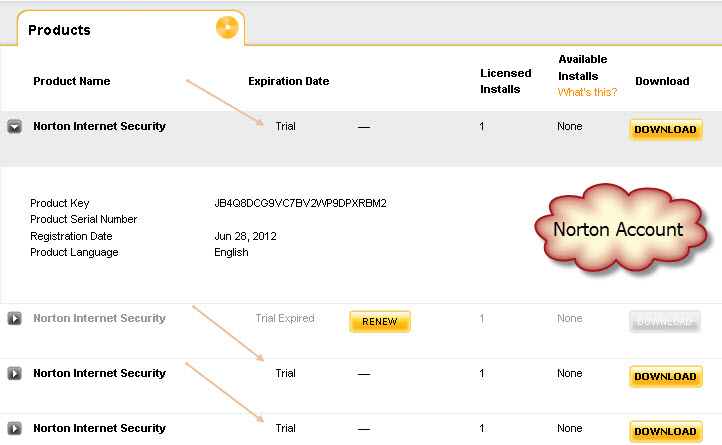Select the product key JB4Q8DCG9VC7BV2WP9DPXRBM2
The width and height of the screenshot is (722, 445).
point(300,203)
